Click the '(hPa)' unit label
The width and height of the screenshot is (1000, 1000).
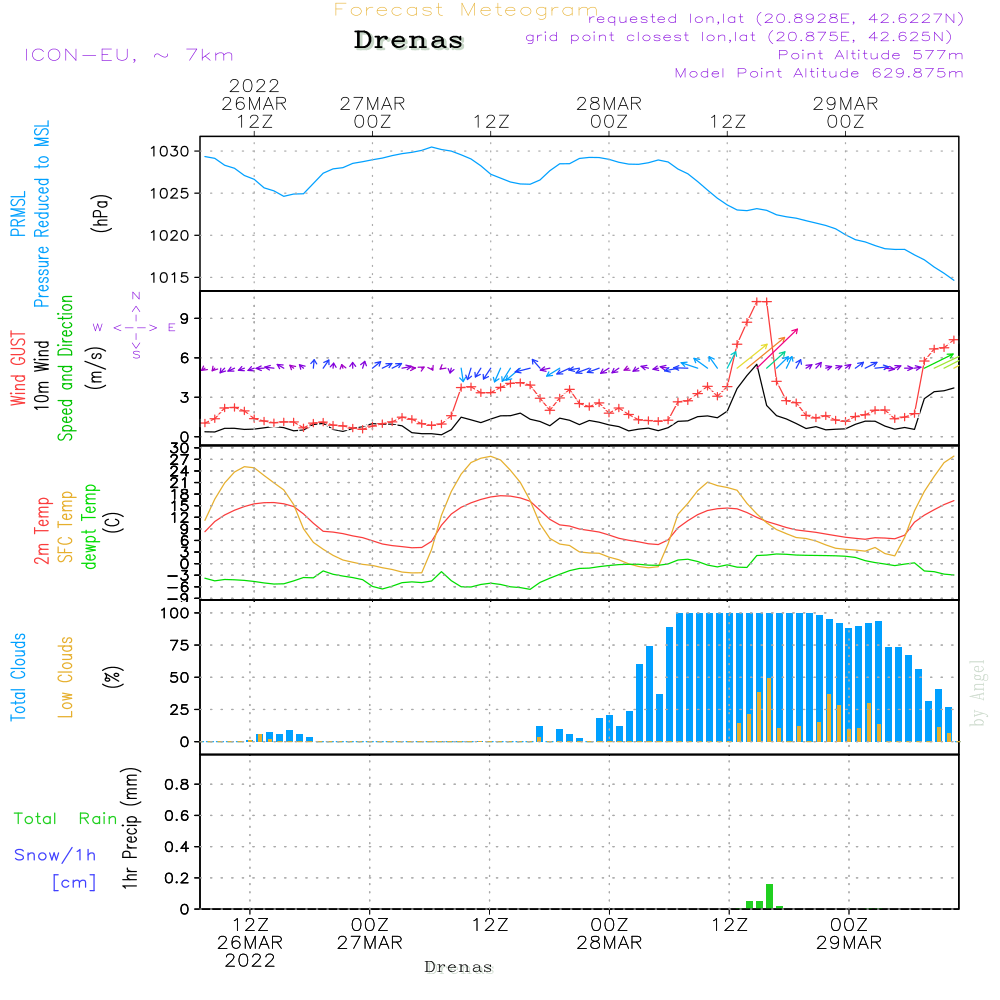101,213
